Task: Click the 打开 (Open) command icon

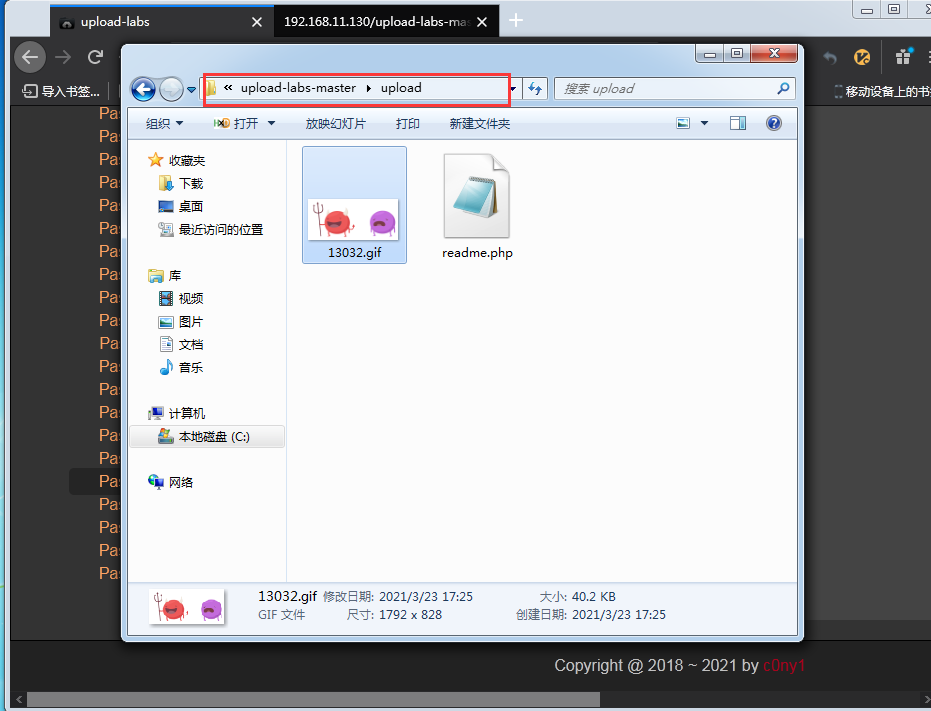Action: (x=224, y=122)
